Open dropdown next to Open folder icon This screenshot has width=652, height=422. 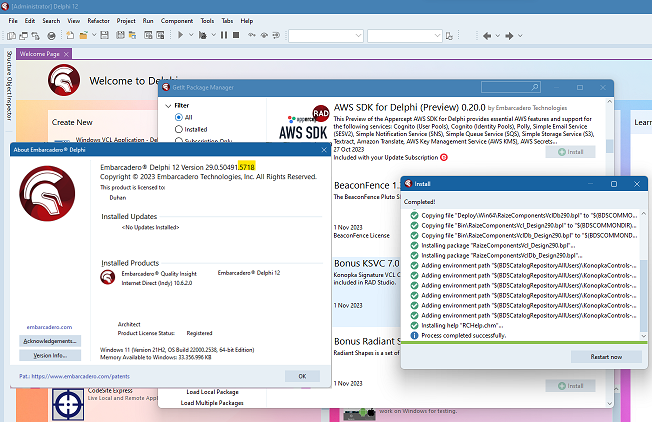click(x=94, y=35)
